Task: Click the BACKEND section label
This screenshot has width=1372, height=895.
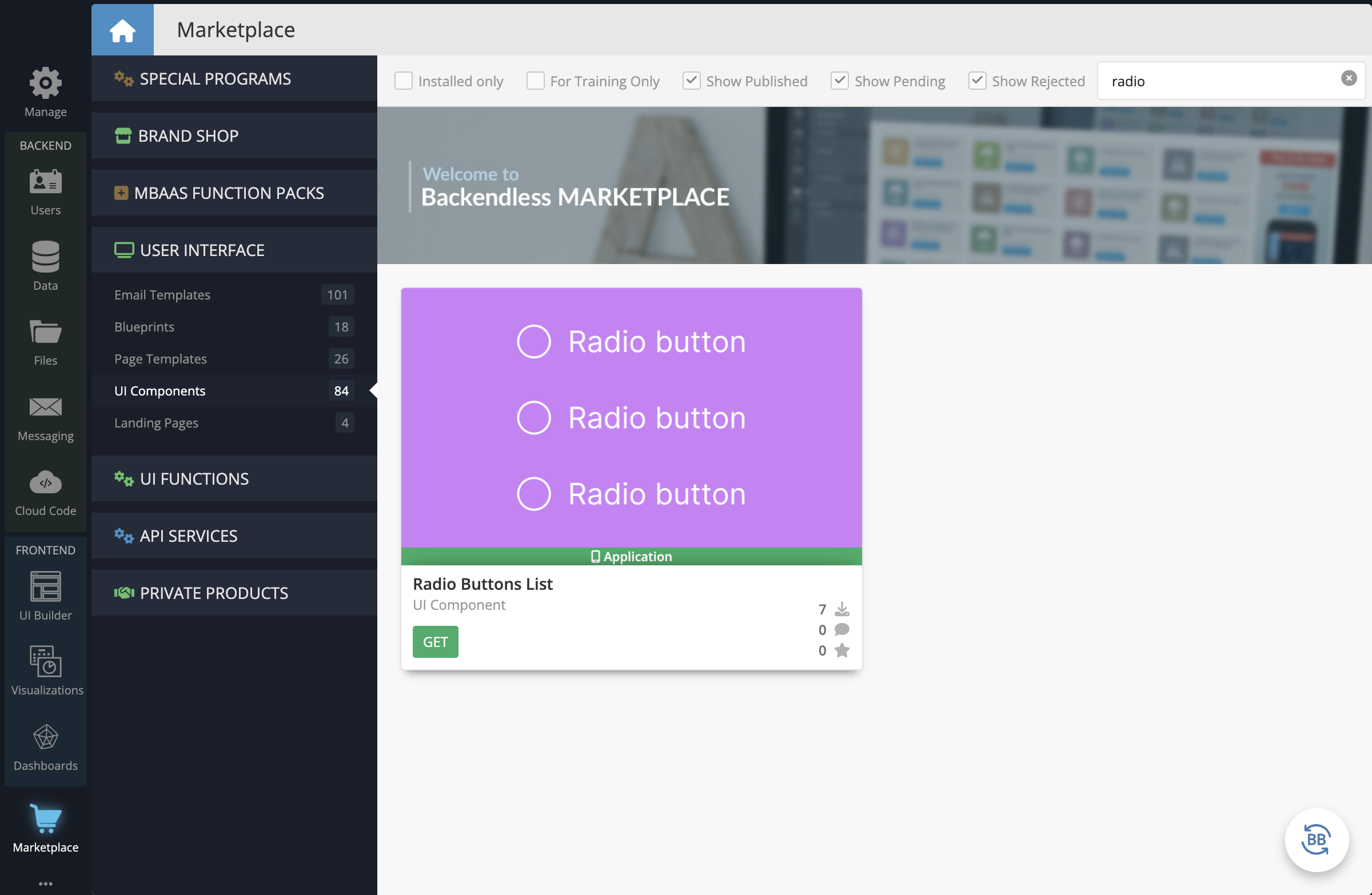Action: (46, 146)
